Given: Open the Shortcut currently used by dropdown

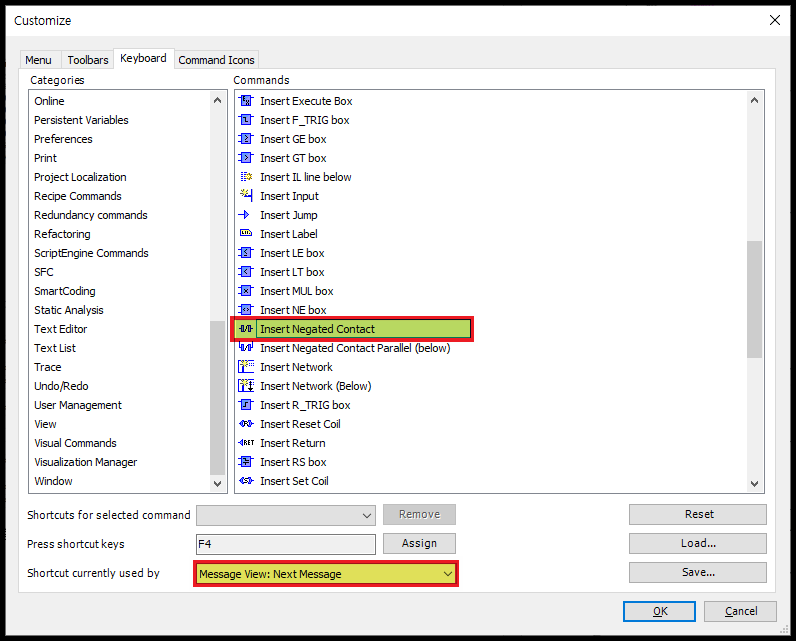Looking at the screenshot, I should click(326, 574).
